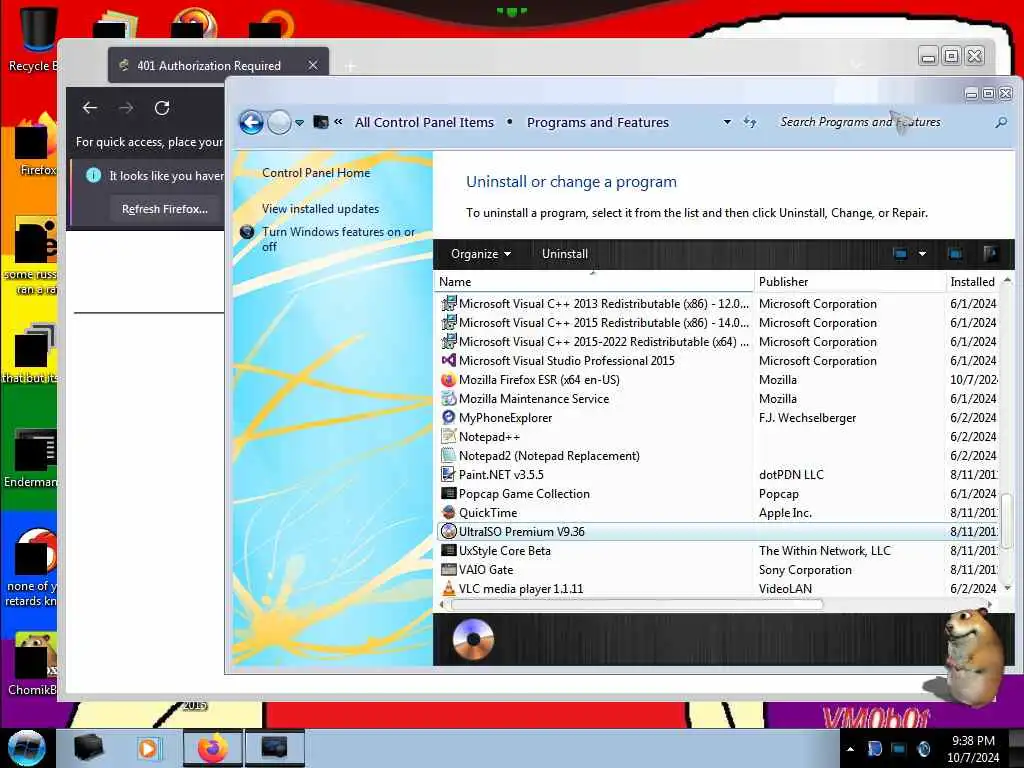This screenshot has width=1024, height=768.
Task: Select Microsoft Visual C++ 2015 Redistributable (x86) icon
Action: (449, 323)
